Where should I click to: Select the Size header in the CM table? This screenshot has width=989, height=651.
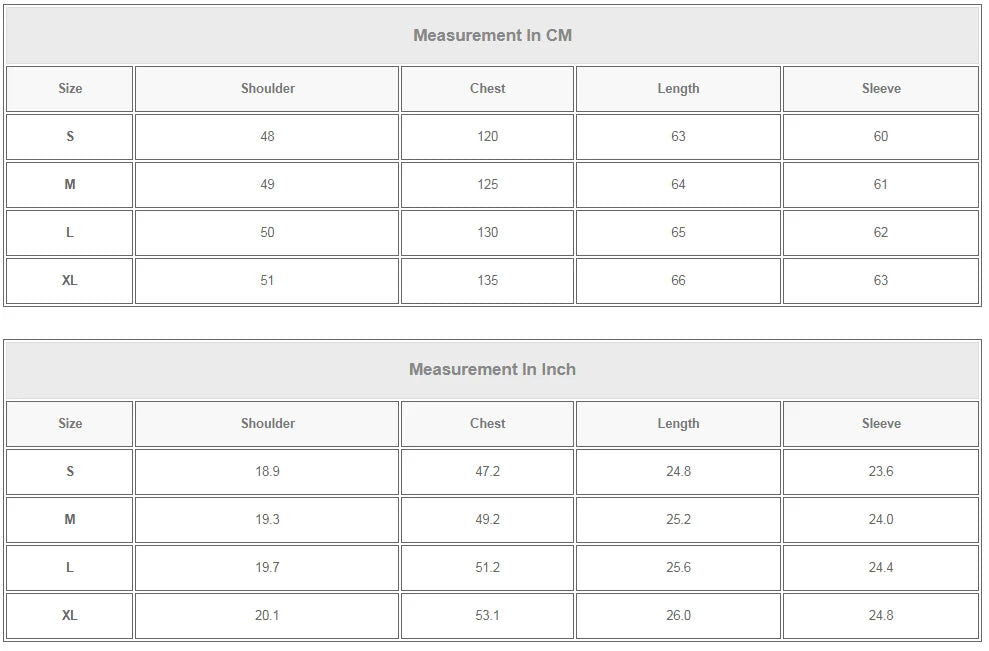click(x=70, y=88)
